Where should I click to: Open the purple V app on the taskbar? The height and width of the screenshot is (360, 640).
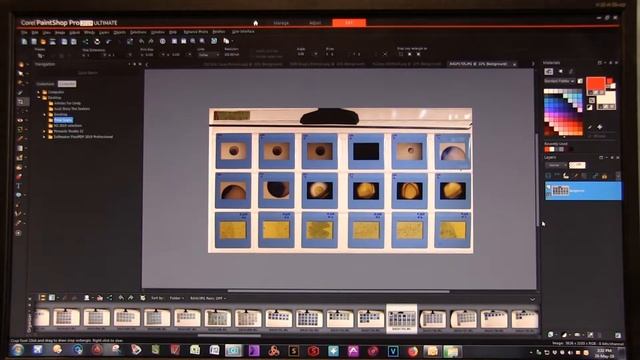coord(393,351)
